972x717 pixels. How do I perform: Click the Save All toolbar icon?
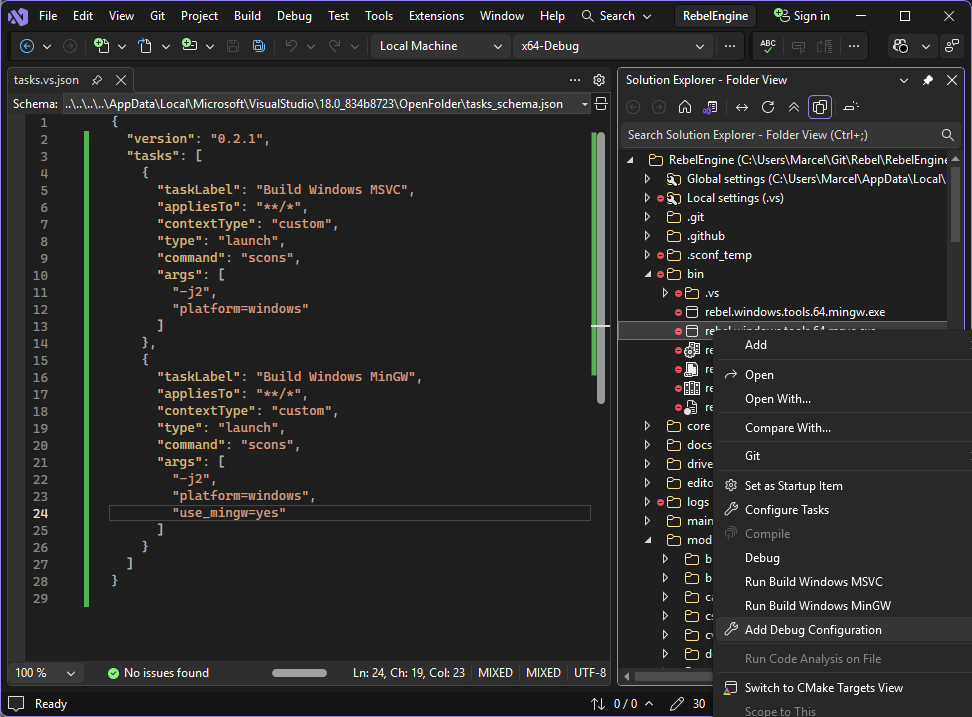[258, 46]
